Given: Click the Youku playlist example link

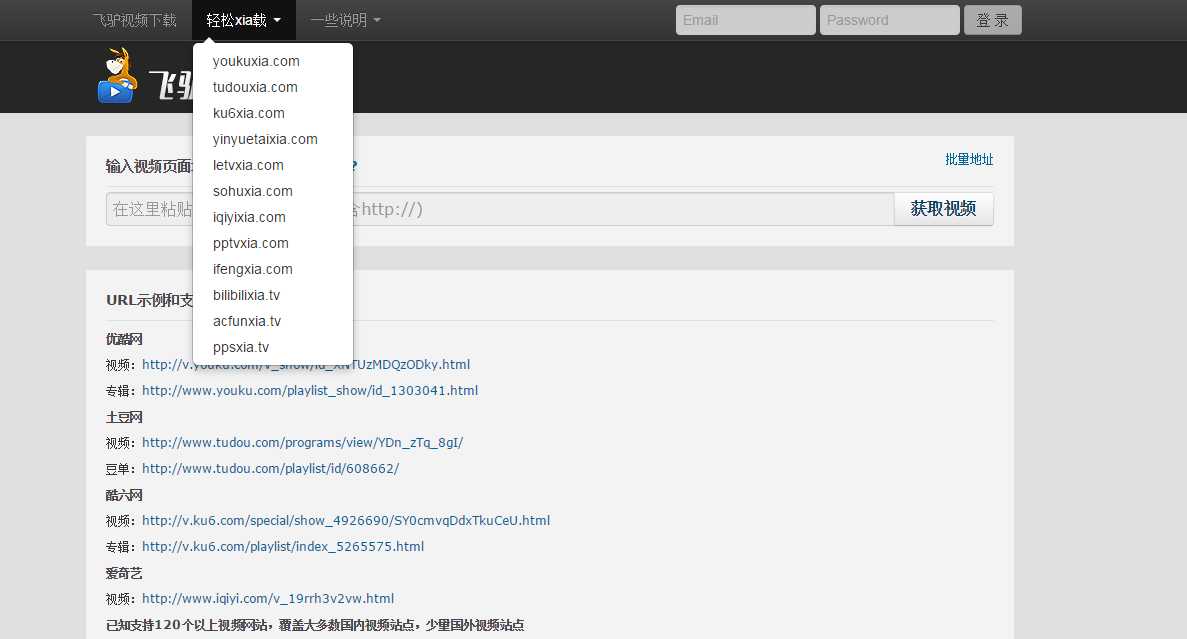Looking at the screenshot, I should [310, 390].
